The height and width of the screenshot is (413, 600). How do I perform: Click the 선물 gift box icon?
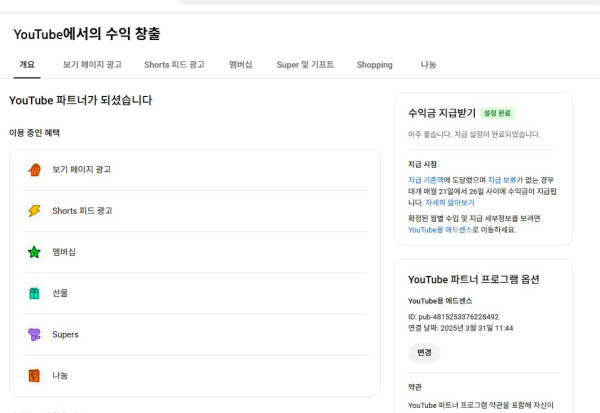point(34,293)
